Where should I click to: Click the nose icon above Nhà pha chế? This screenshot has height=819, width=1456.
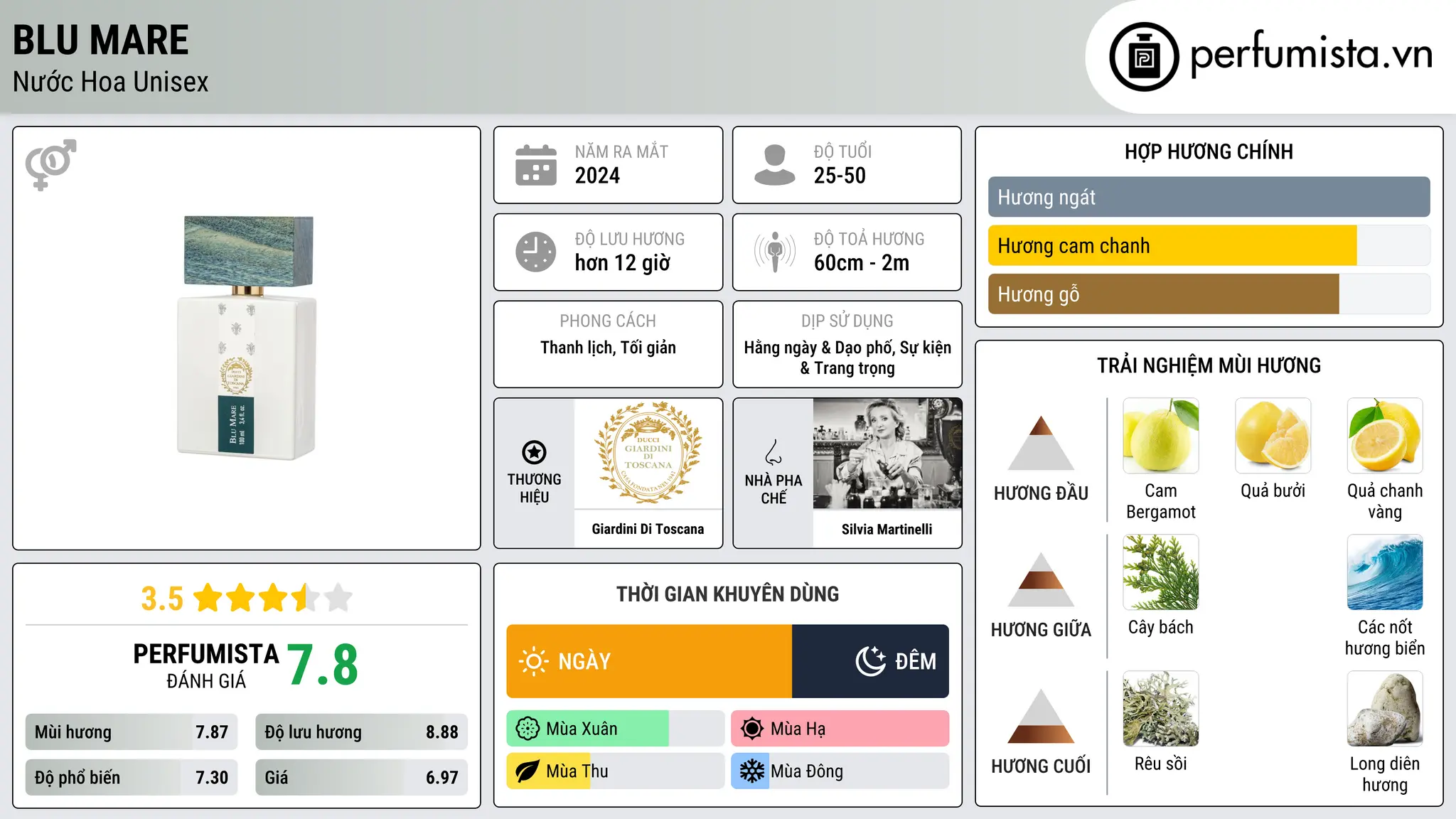click(773, 452)
